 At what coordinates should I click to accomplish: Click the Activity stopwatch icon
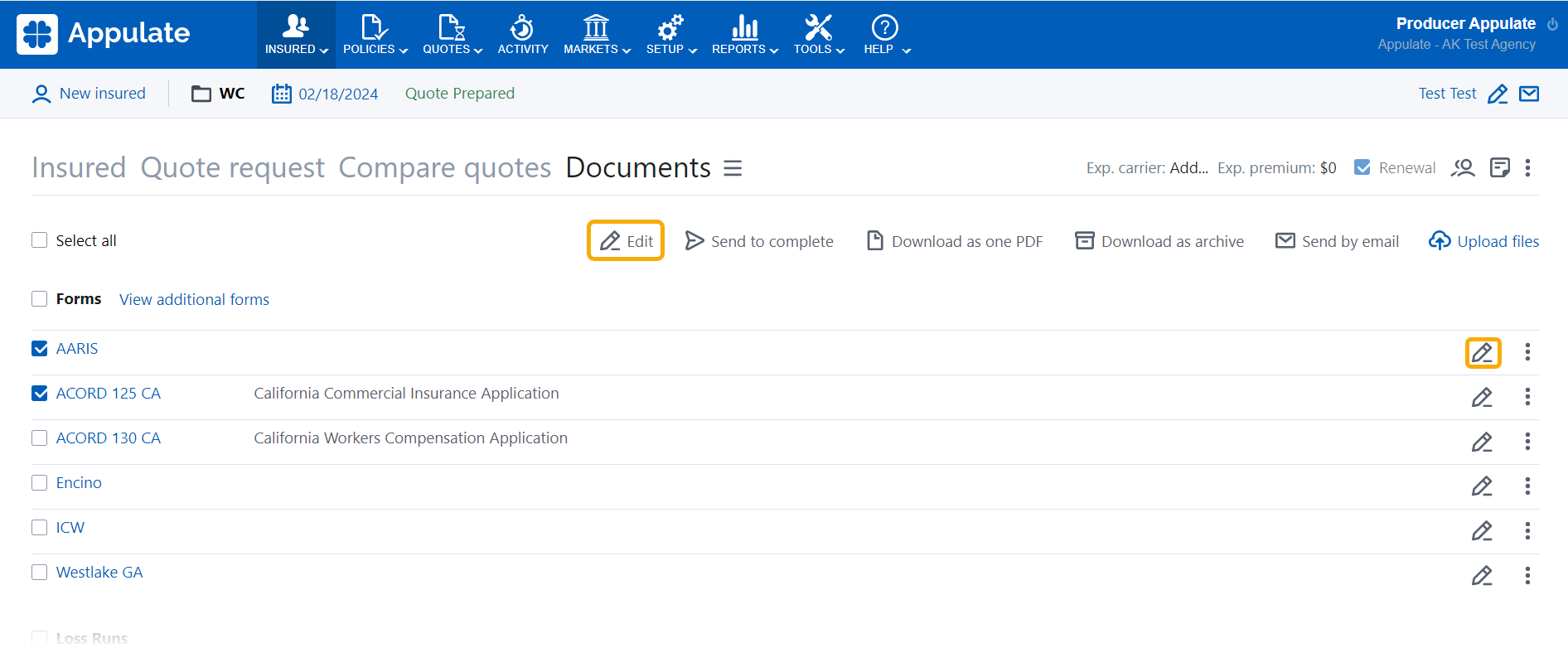(522, 28)
